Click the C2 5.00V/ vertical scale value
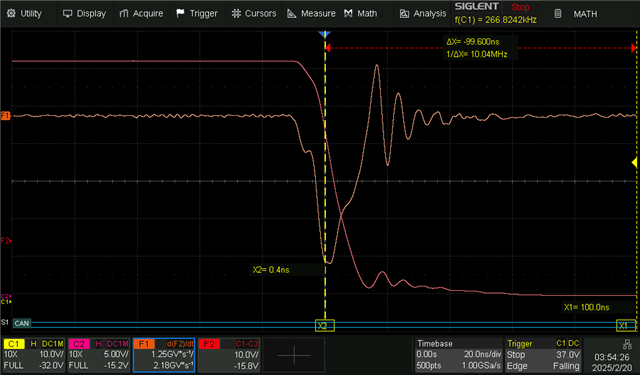 pyautogui.click(x=116, y=355)
